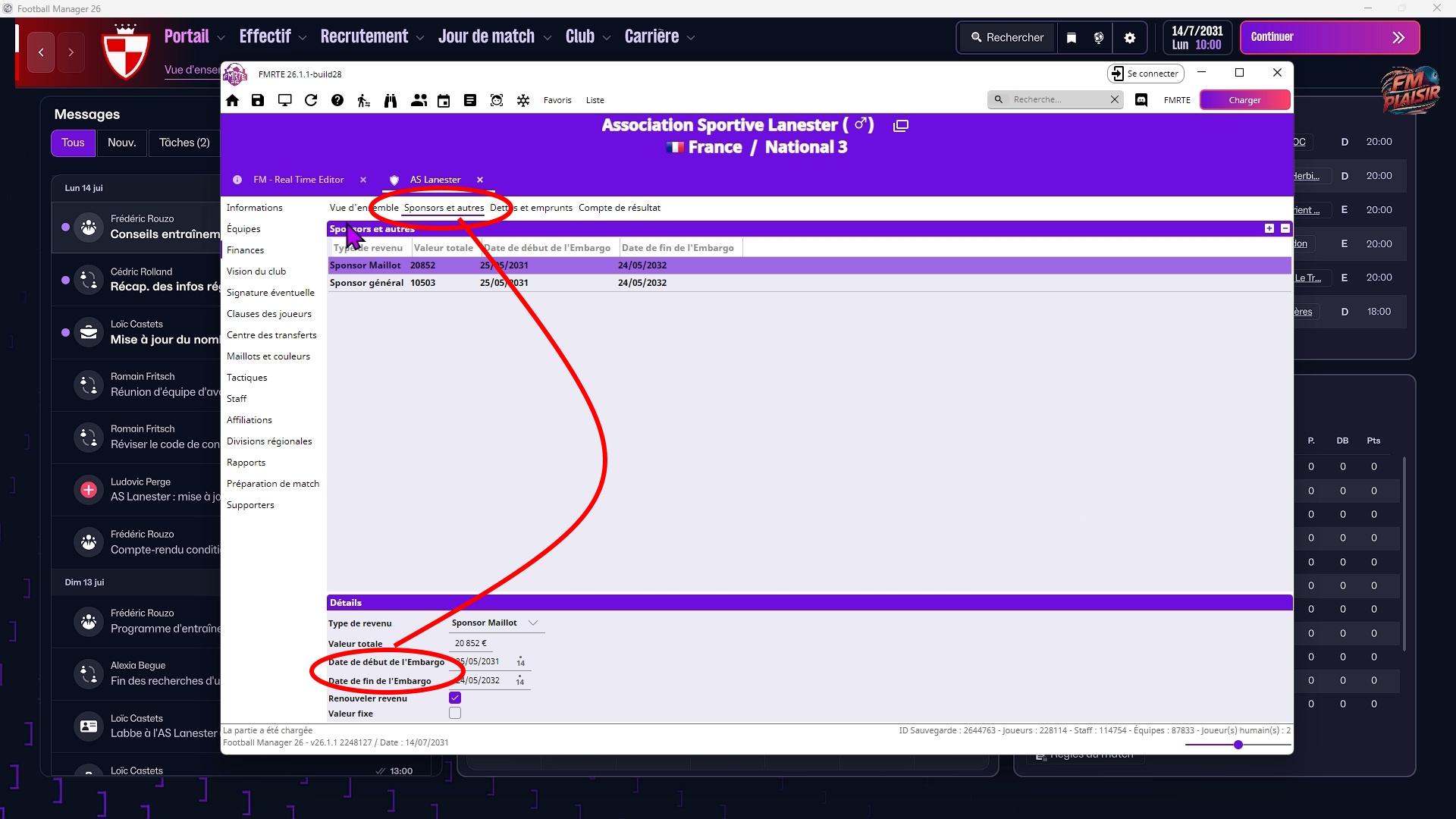Open date picker for Date de début

coord(521,662)
